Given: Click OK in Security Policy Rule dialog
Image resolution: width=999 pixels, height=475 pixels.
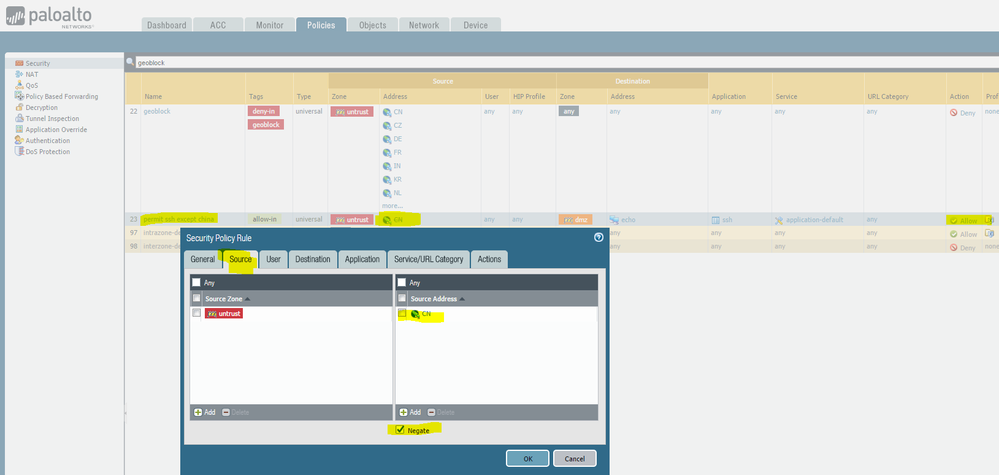Looking at the screenshot, I should click(528, 458).
